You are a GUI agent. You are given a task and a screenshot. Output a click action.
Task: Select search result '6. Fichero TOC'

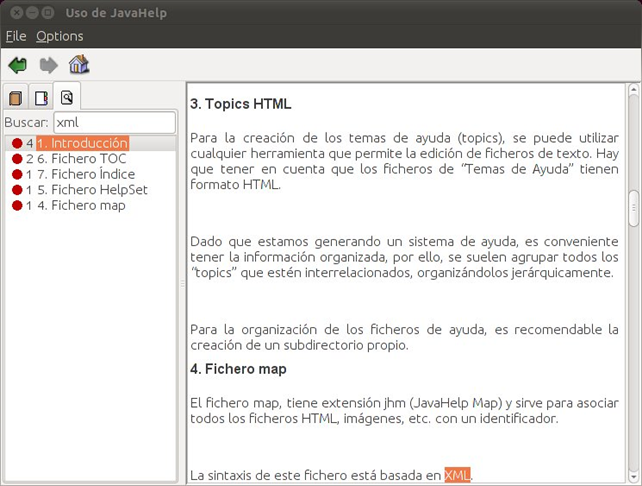coord(81,159)
